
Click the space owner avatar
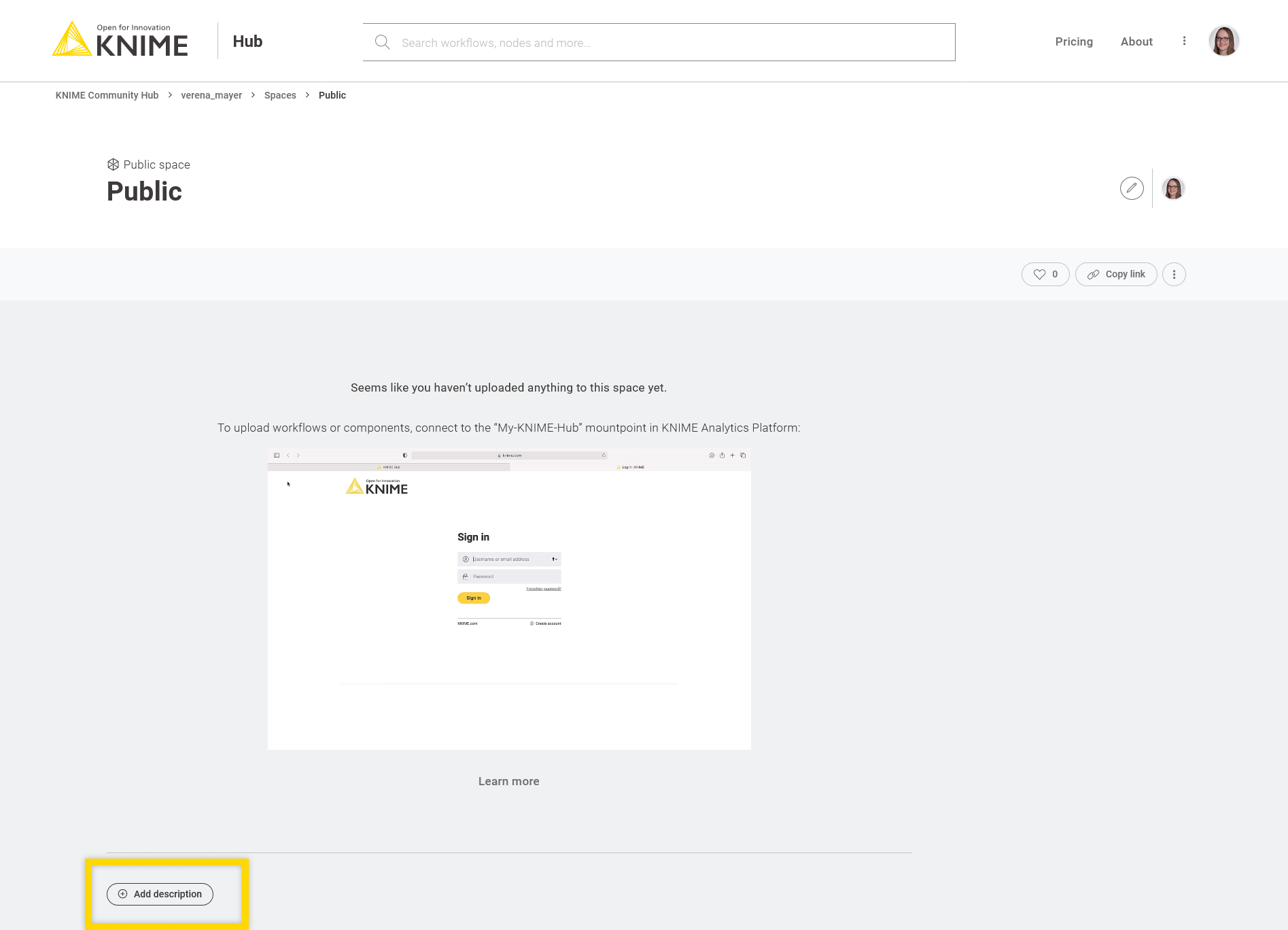1173,188
